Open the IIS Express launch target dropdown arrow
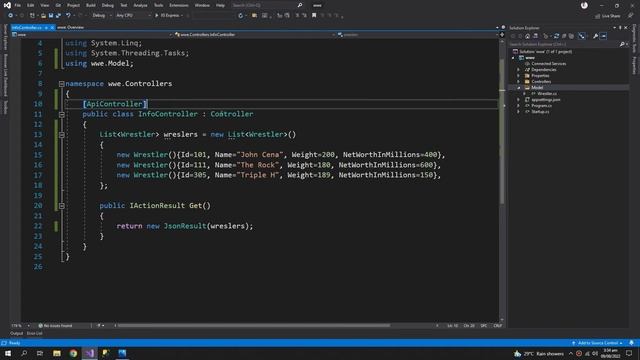The height and width of the screenshot is (360, 640). pyautogui.click(x=182, y=16)
